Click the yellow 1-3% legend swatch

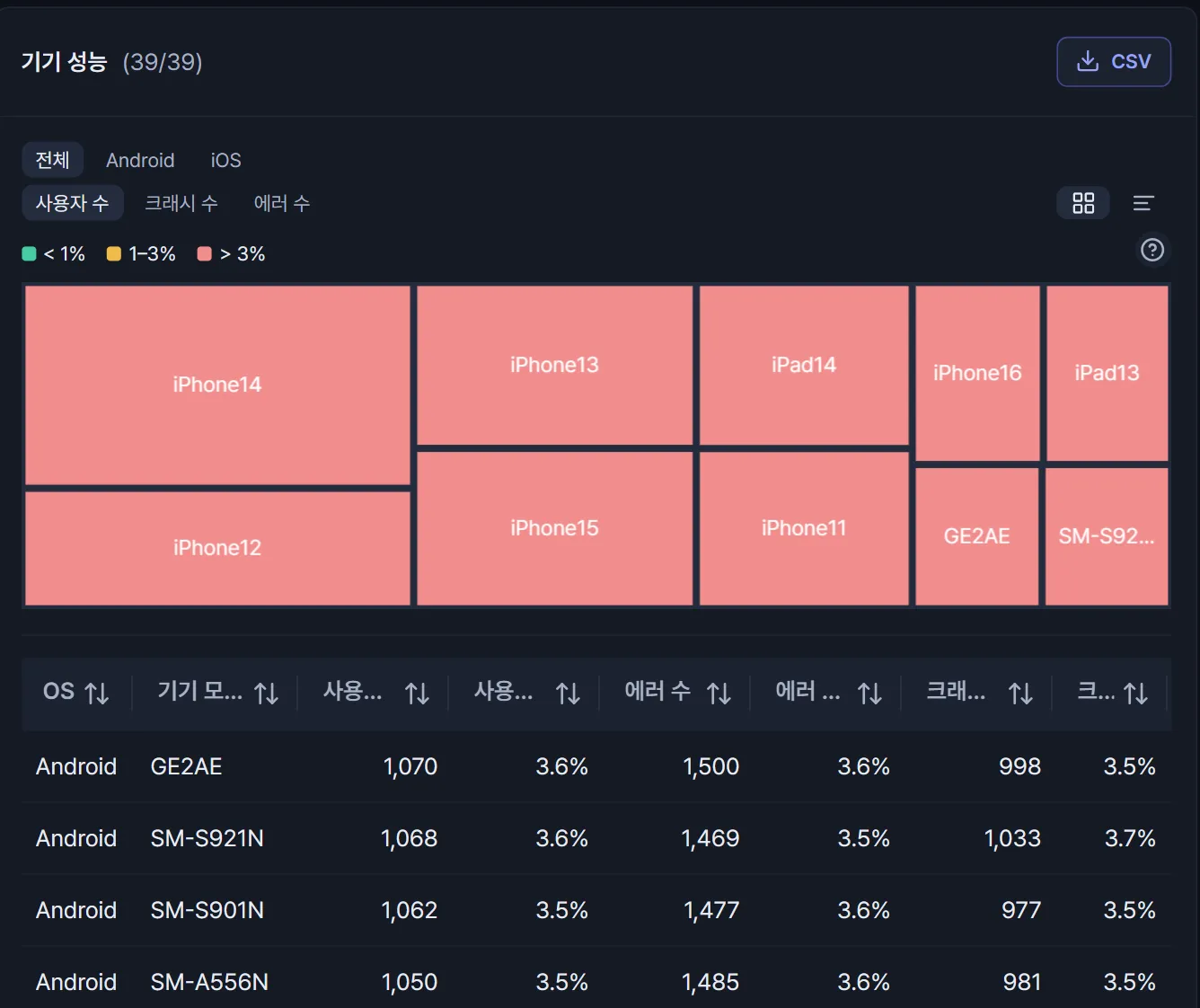(113, 253)
